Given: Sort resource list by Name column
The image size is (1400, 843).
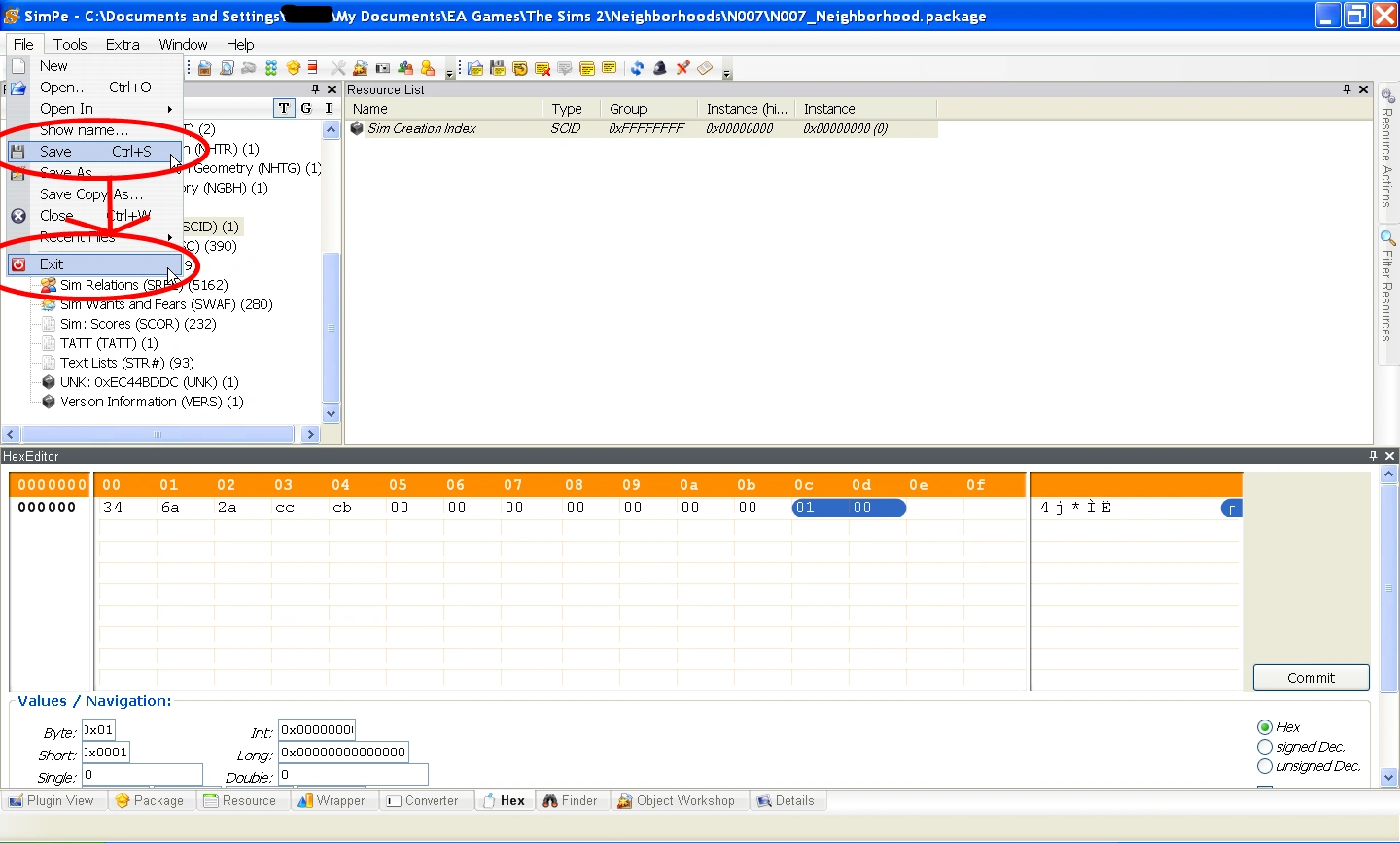Looking at the screenshot, I should pos(444,109).
